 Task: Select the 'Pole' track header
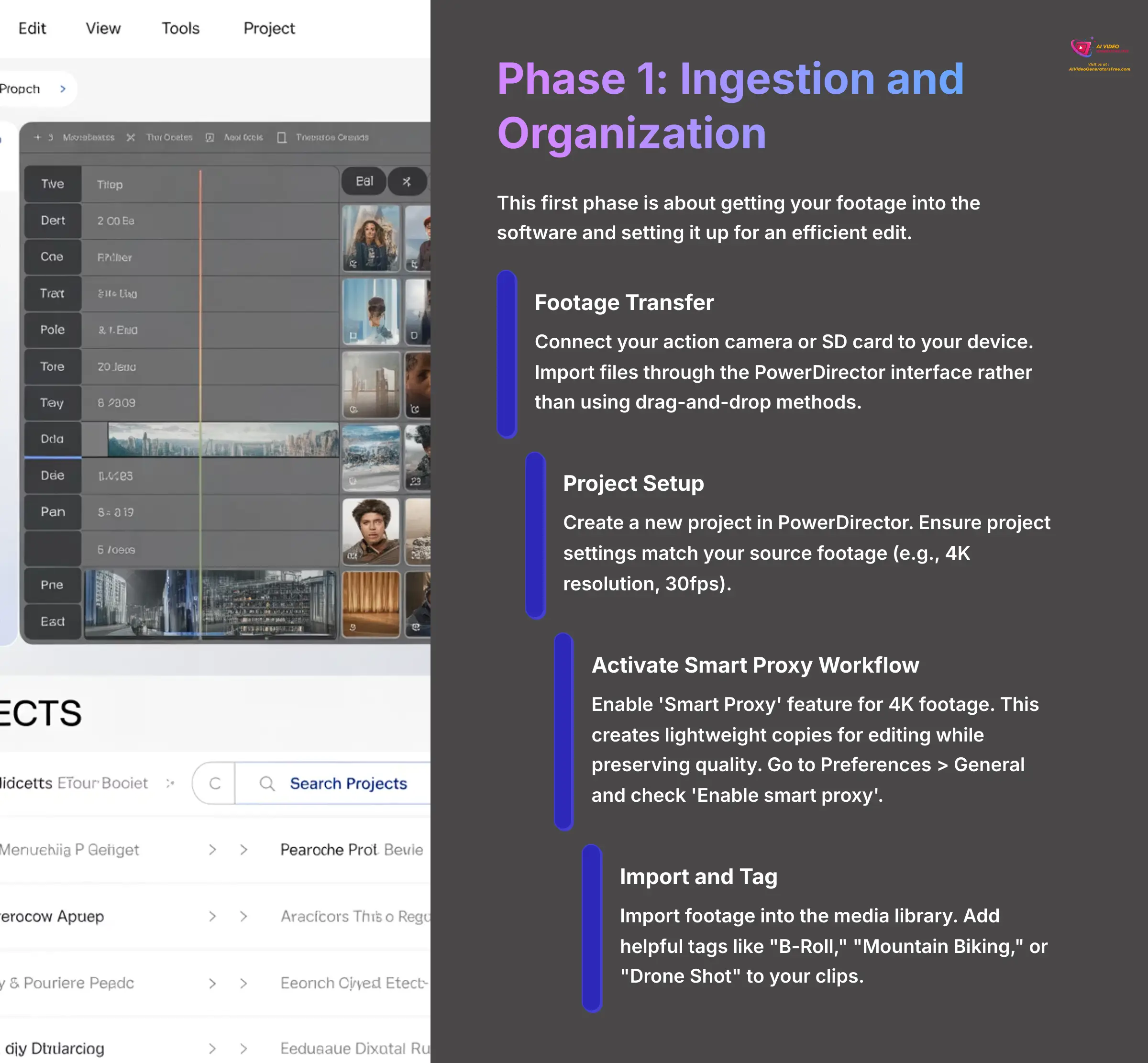52,330
